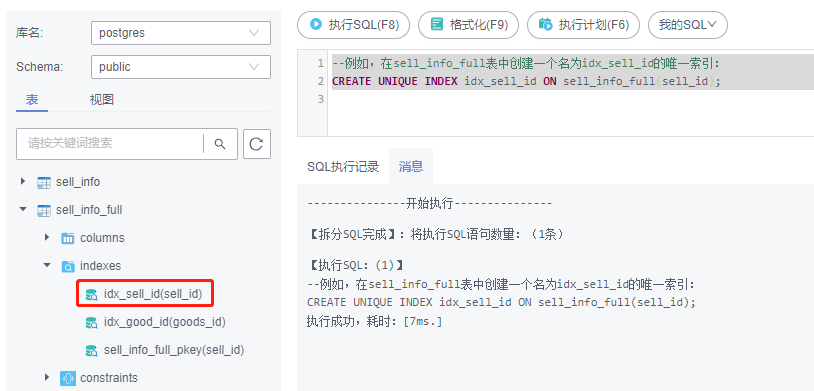Select the constraints tree label
This screenshot has height=391, width=814.
[x=108, y=377]
